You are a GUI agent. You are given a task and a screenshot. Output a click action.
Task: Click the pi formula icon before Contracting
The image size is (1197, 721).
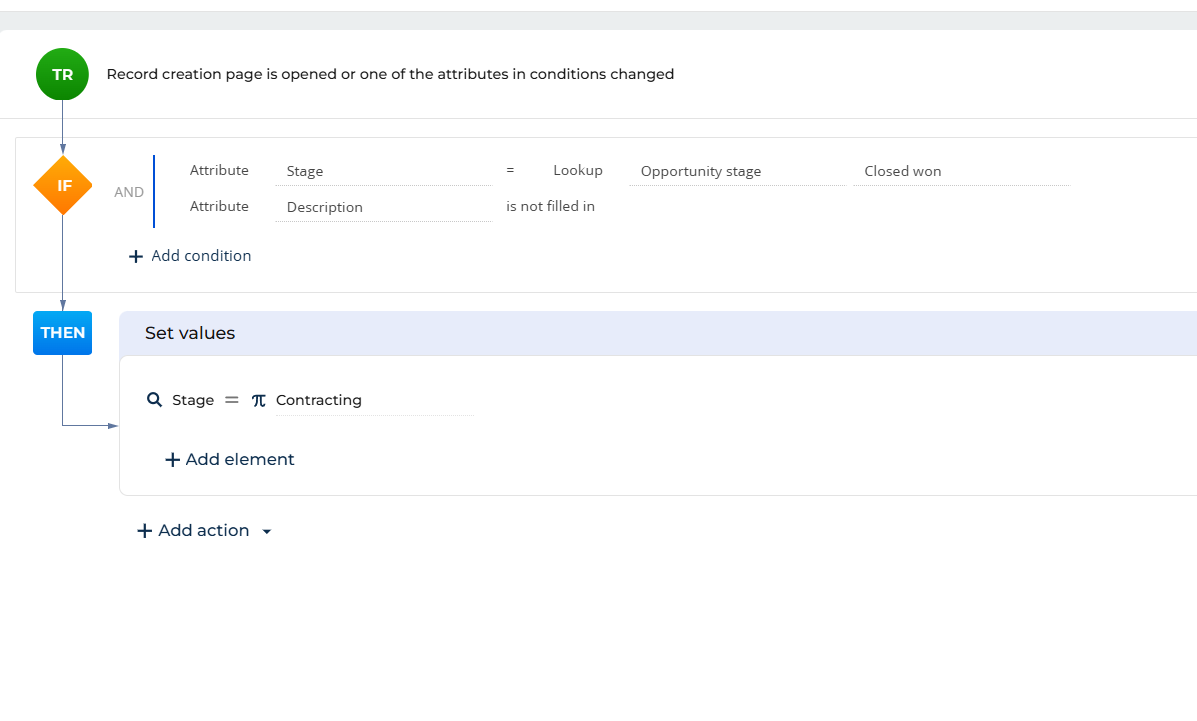click(x=259, y=400)
